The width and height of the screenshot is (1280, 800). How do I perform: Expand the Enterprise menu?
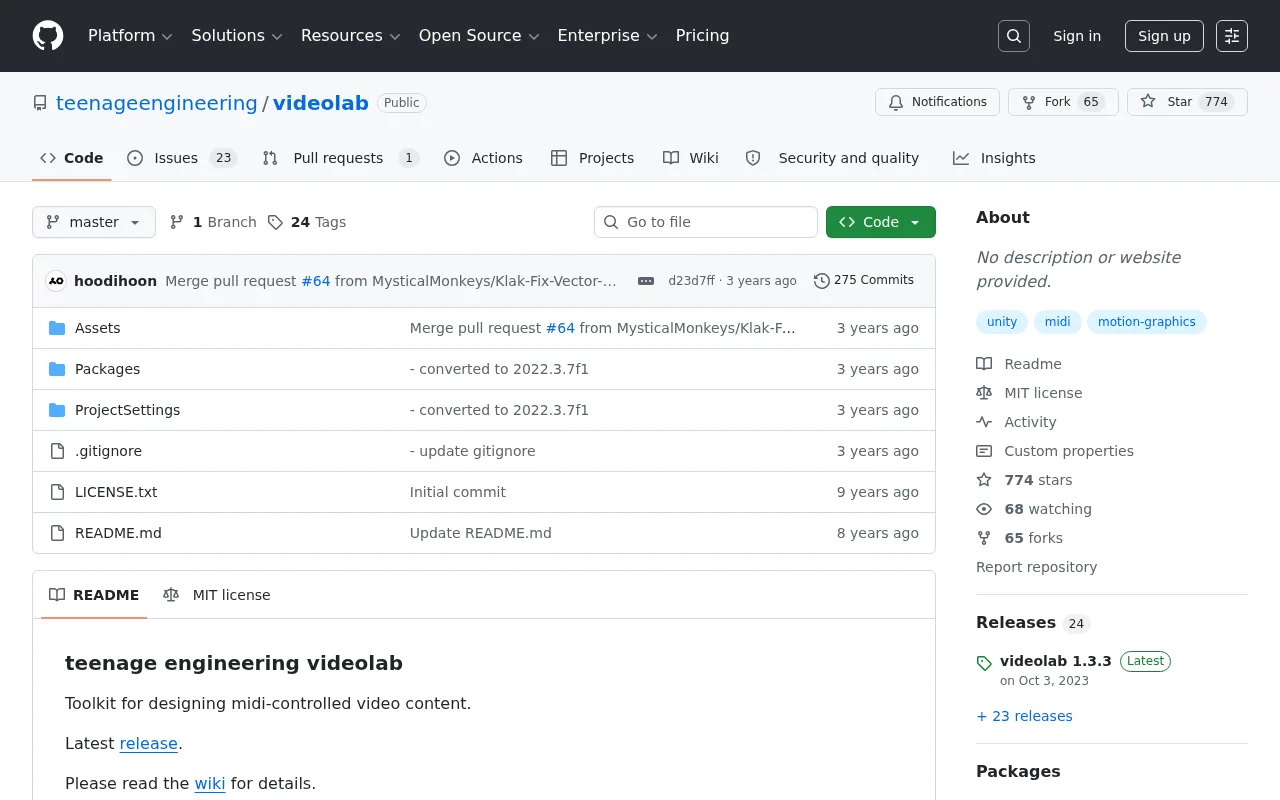pos(607,36)
